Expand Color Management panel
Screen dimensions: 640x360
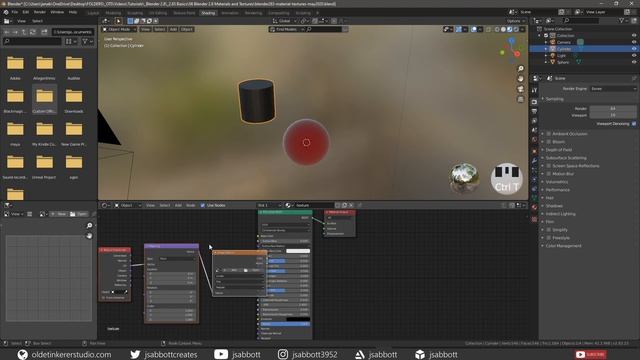coord(563,246)
